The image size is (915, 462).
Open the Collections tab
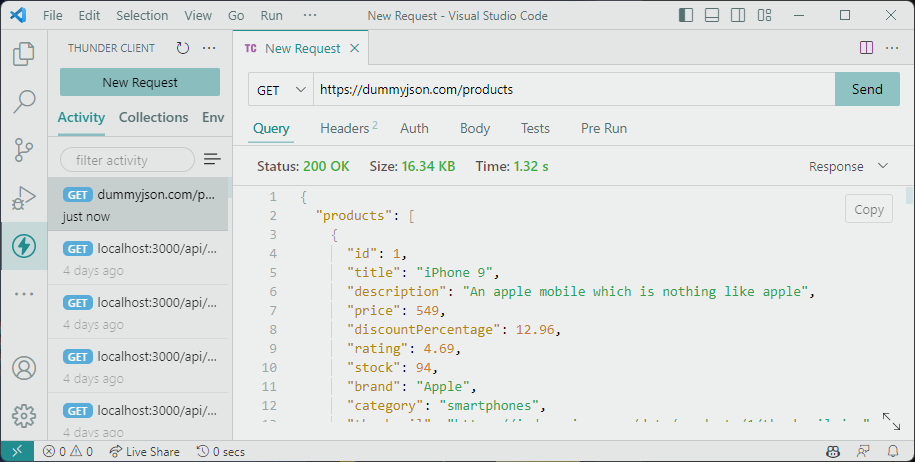[x=153, y=117]
